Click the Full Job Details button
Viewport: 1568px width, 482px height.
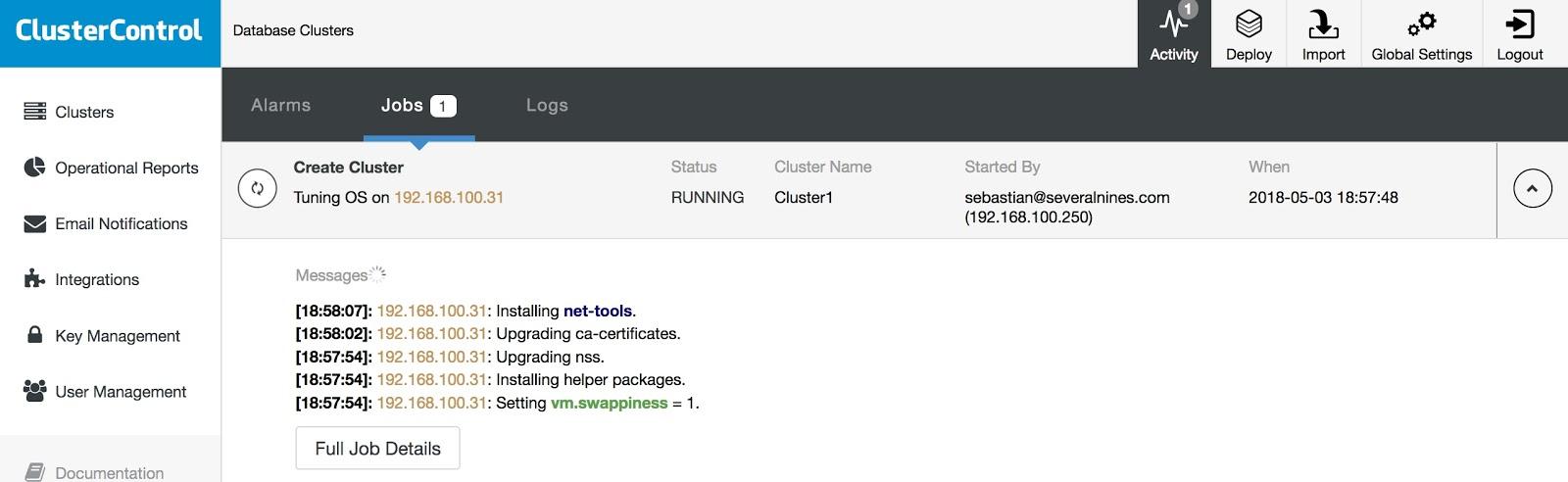click(x=377, y=449)
